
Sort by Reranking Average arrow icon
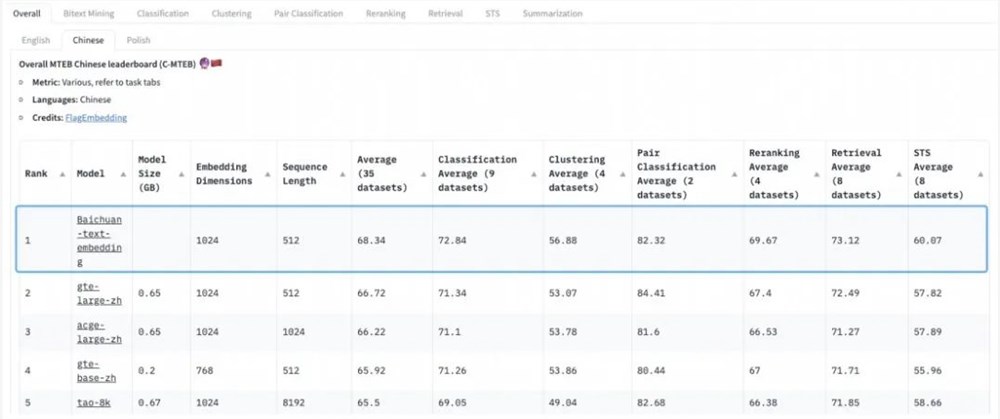pyautogui.click(x=817, y=174)
